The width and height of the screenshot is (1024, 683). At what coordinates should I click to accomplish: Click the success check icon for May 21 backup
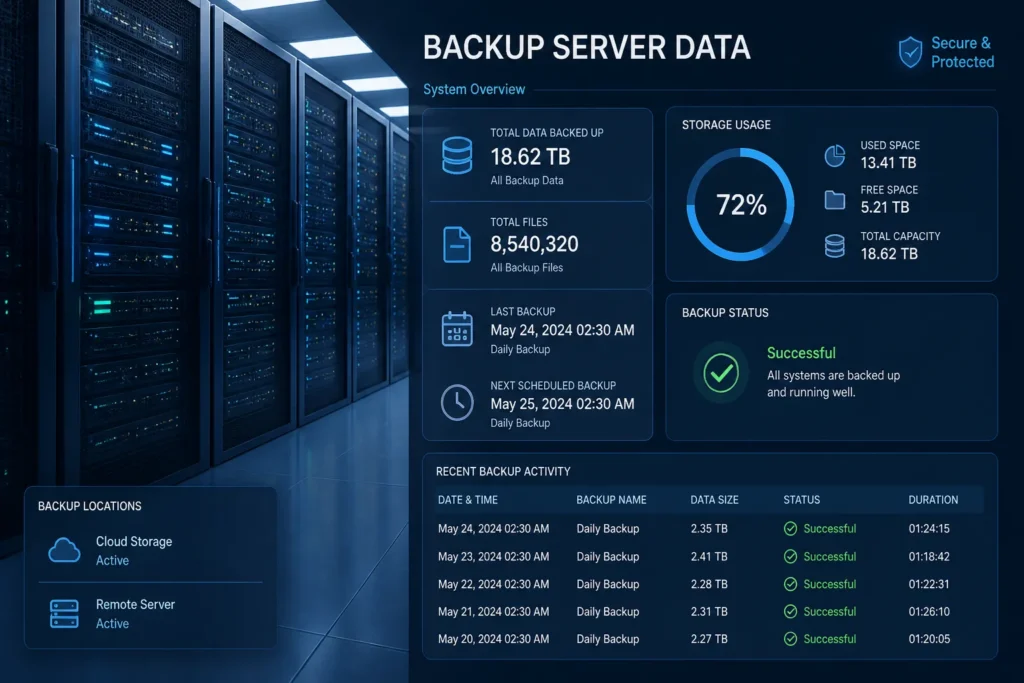tap(790, 611)
